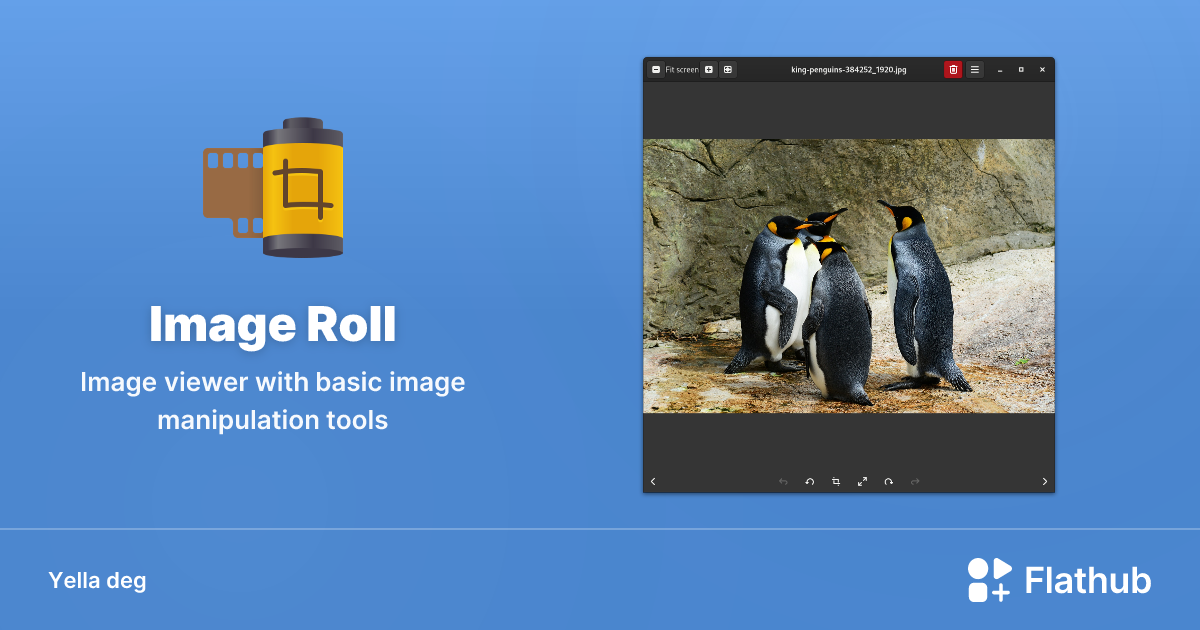Go to the previous image with the left chevron
This screenshot has width=1200, height=630.
[653, 481]
